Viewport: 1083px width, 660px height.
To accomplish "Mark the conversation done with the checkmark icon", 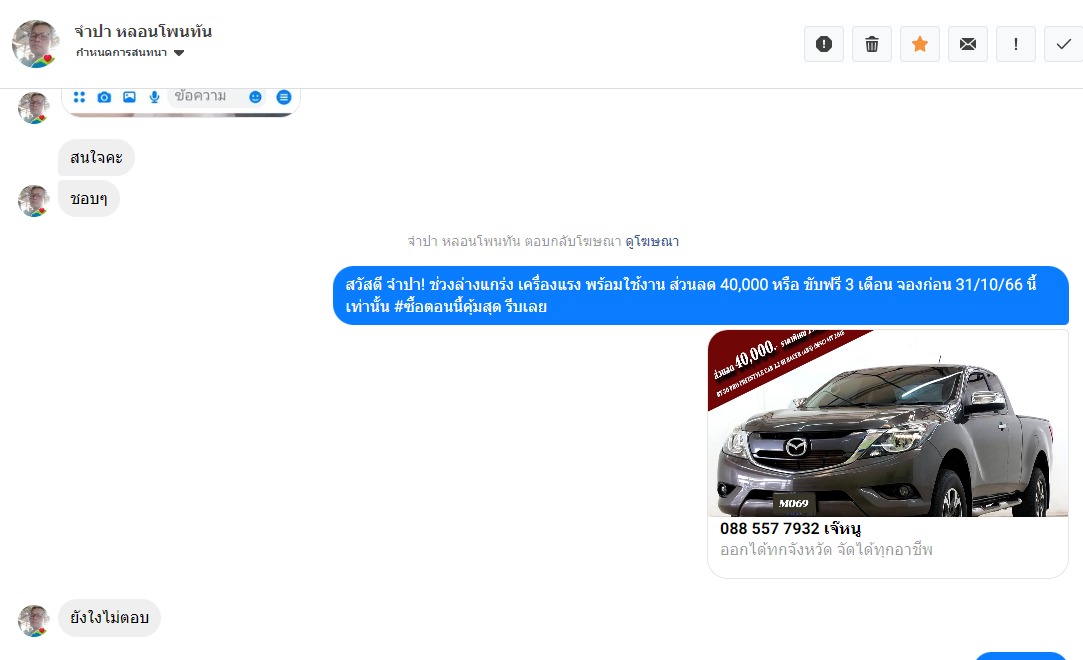I will click(x=1064, y=44).
